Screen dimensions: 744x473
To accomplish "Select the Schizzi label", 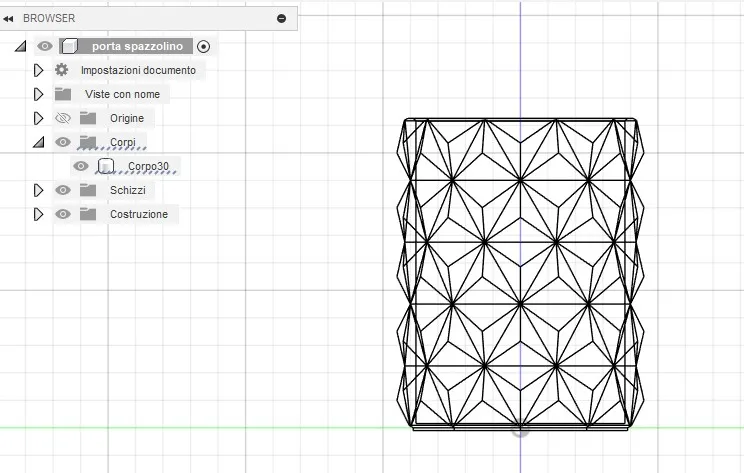I will click(x=128, y=190).
